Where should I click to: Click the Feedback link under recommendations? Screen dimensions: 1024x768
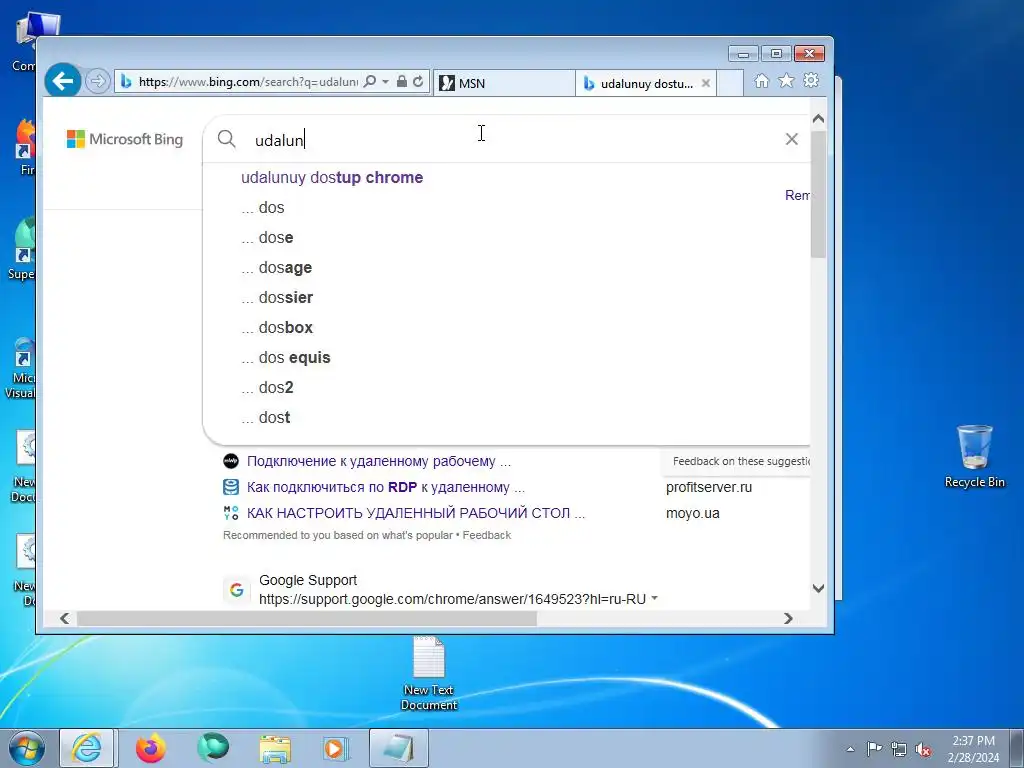point(487,536)
